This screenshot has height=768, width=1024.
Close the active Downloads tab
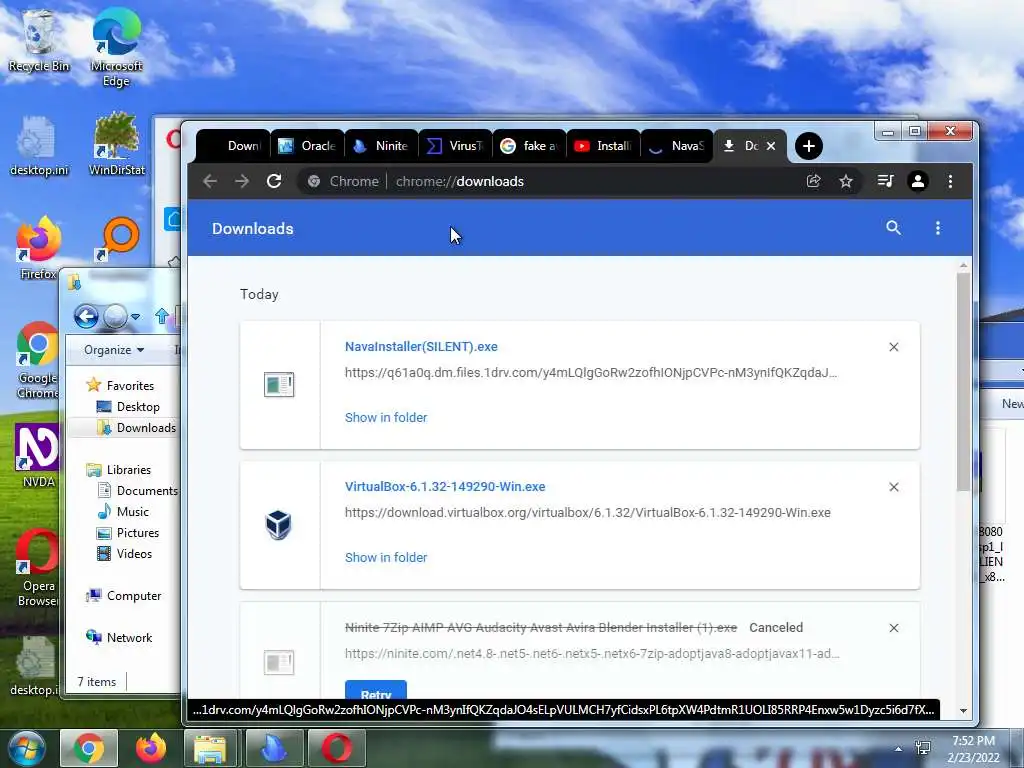[x=771, y=146]
